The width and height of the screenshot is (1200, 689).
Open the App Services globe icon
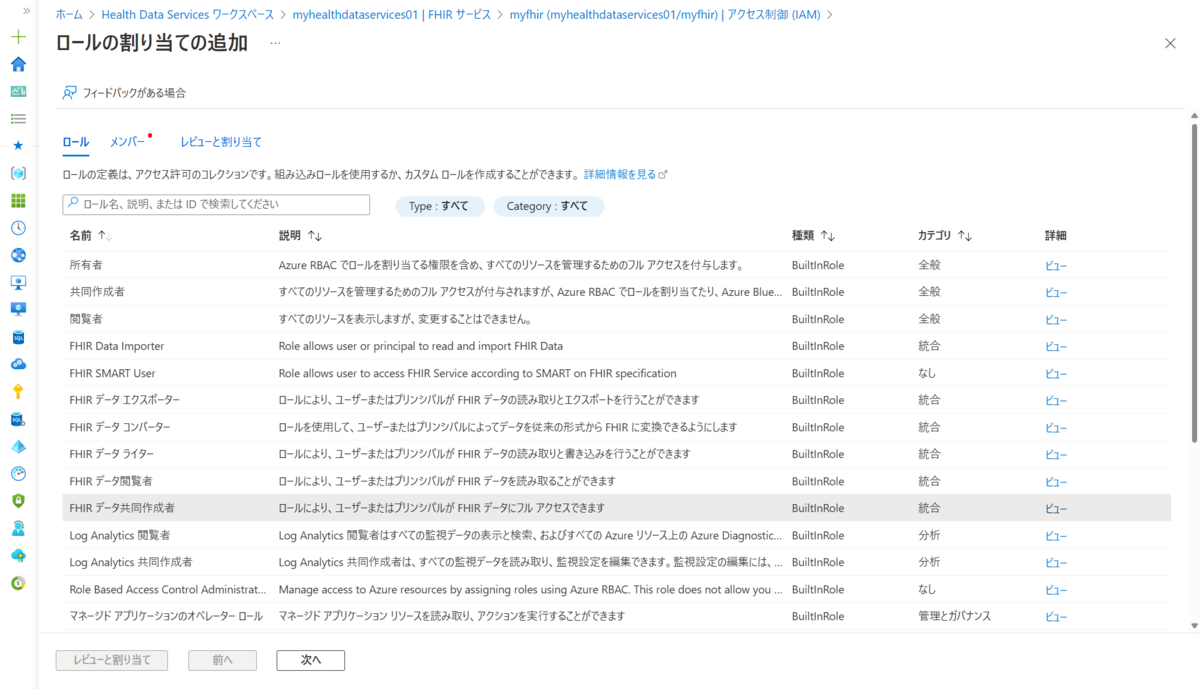(18, 255)
